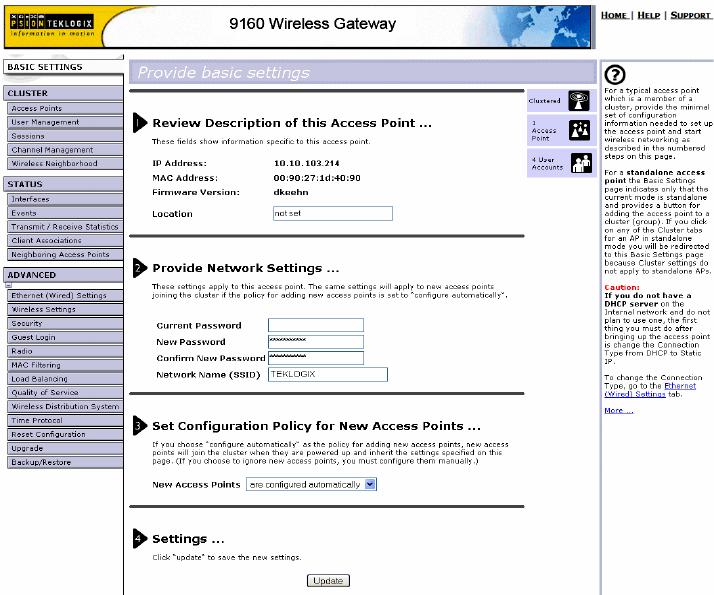Open the Events page
Image resolution: width=714 pixels, height=595 pixels.
point(65,213)
